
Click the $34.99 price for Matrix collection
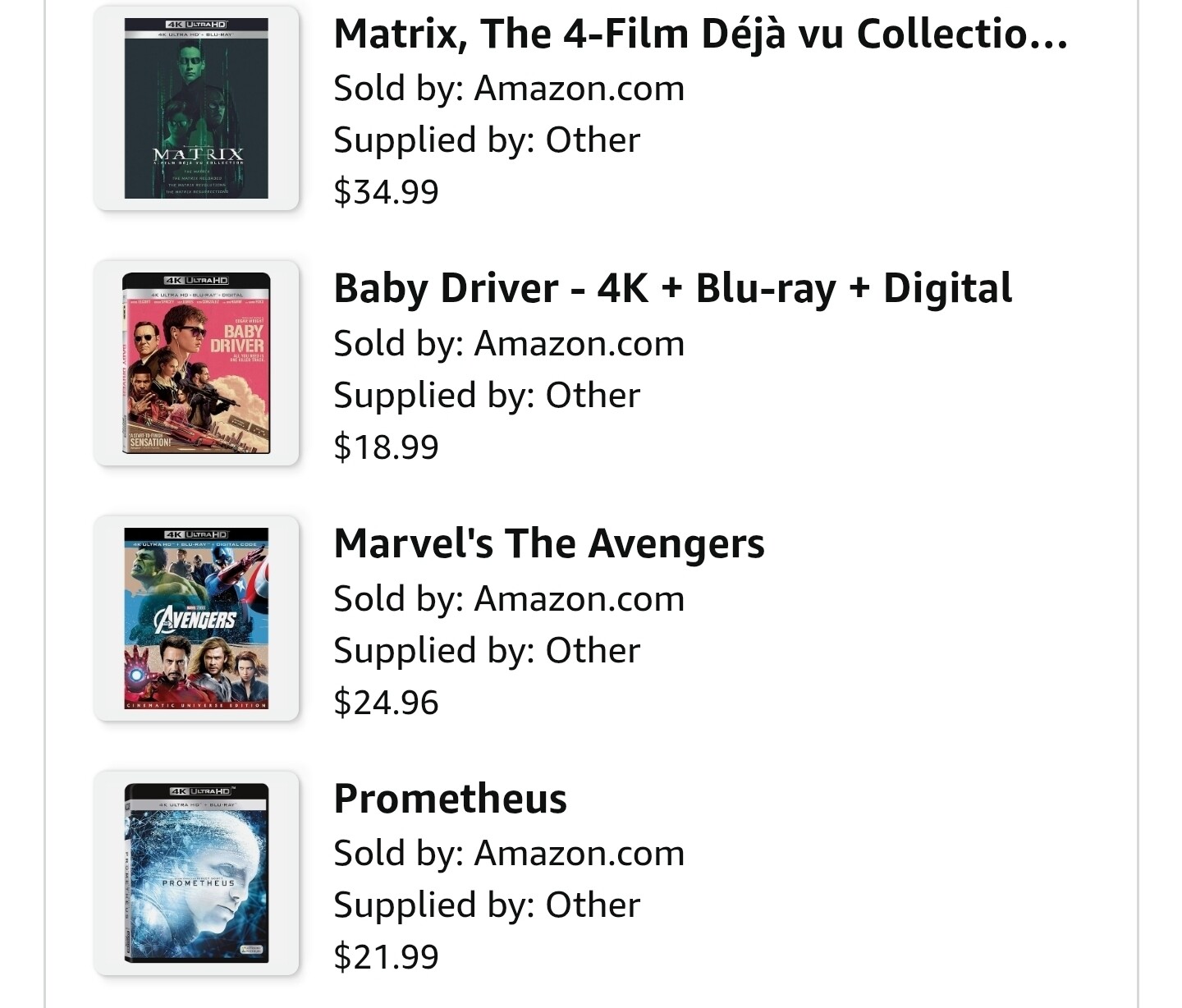tap(386, 192)
